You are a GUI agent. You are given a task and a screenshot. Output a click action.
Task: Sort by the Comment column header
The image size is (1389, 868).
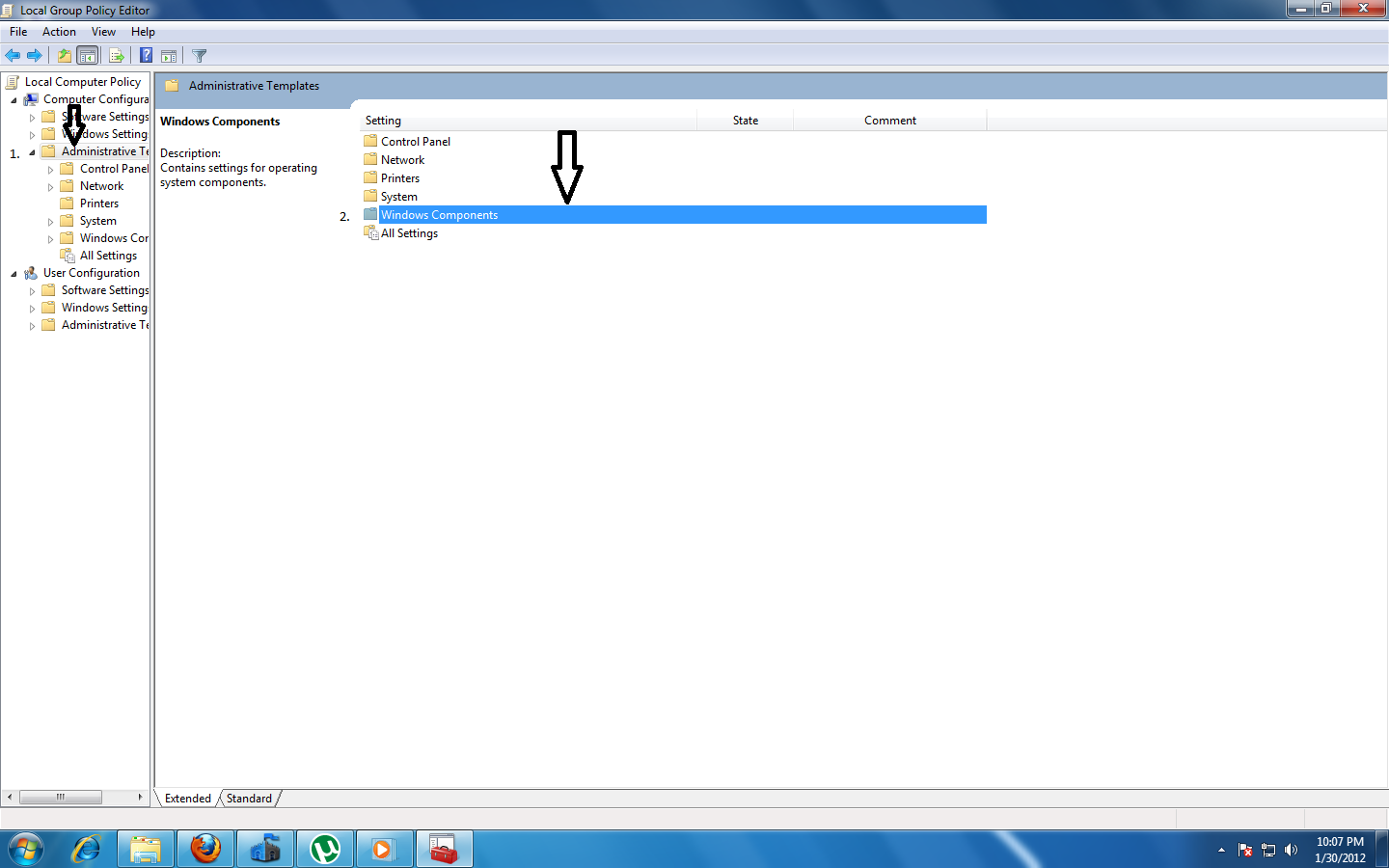890,121
